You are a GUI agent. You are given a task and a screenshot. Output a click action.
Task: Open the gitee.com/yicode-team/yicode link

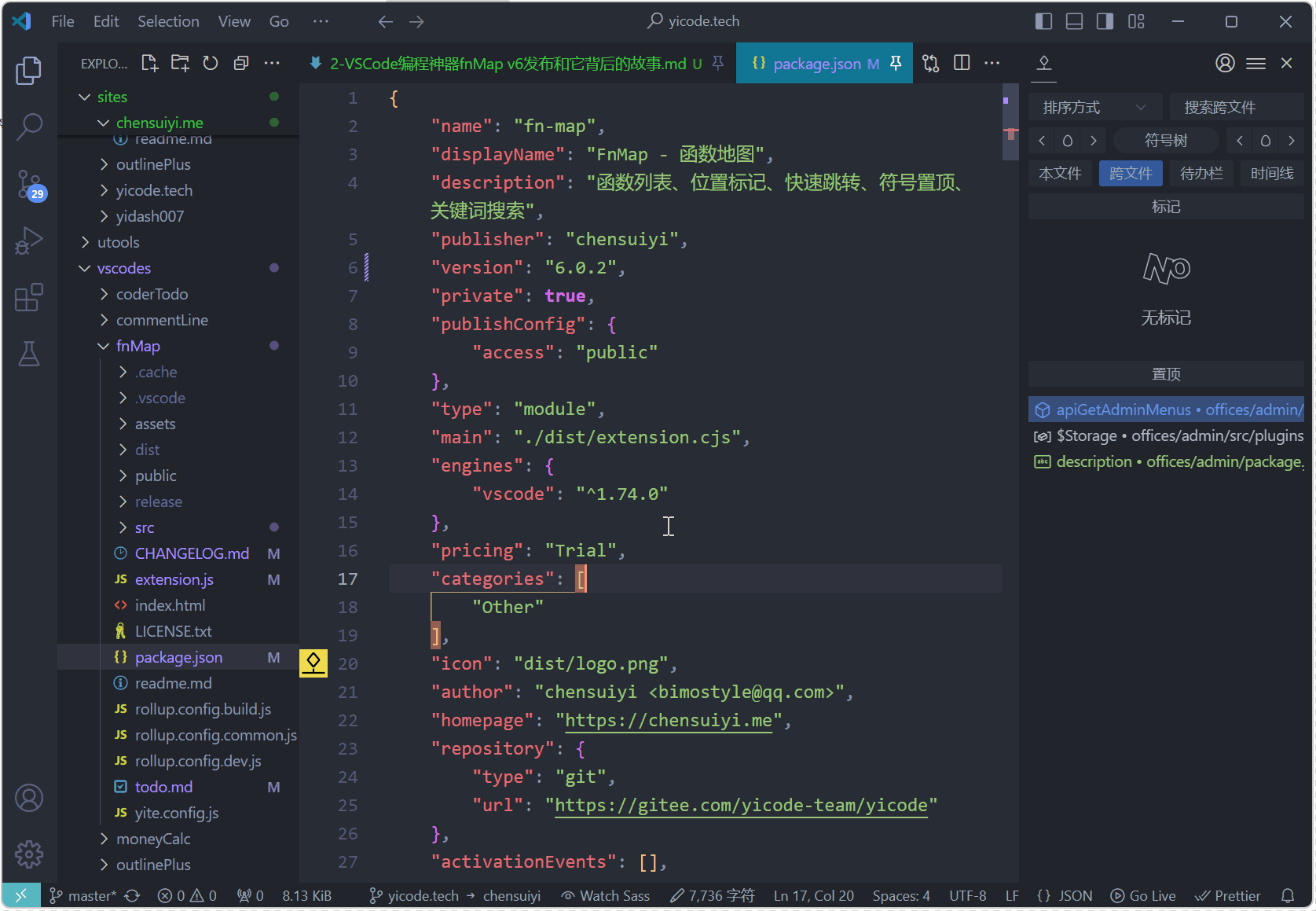[x=741, y=806]
